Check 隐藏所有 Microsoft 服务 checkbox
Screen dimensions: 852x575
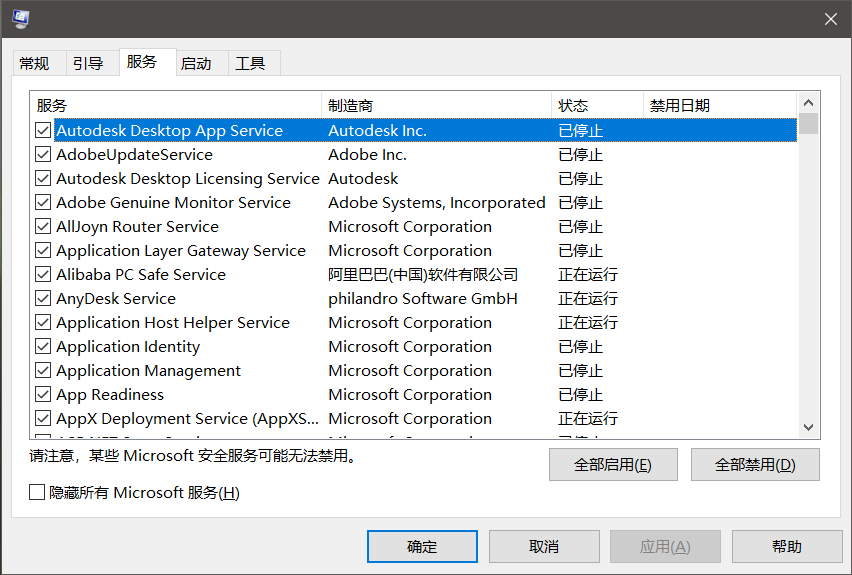[37, 492]
